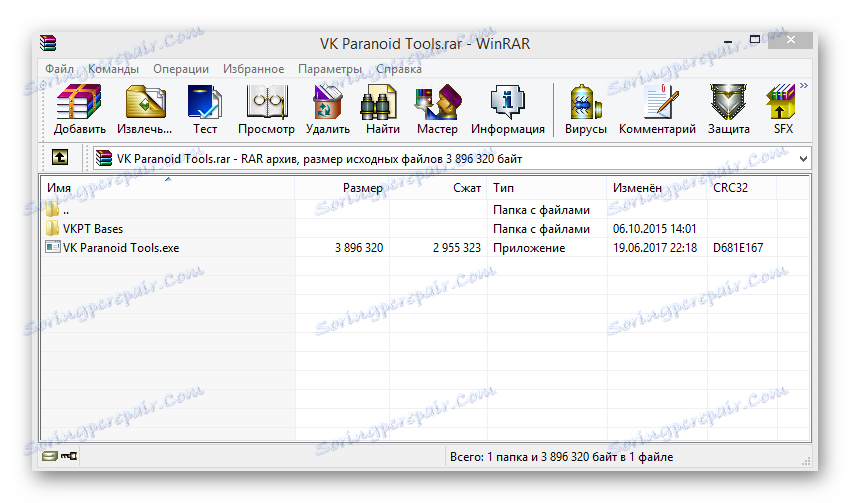Sort by the Изменён column header

[x=657, y=188]
